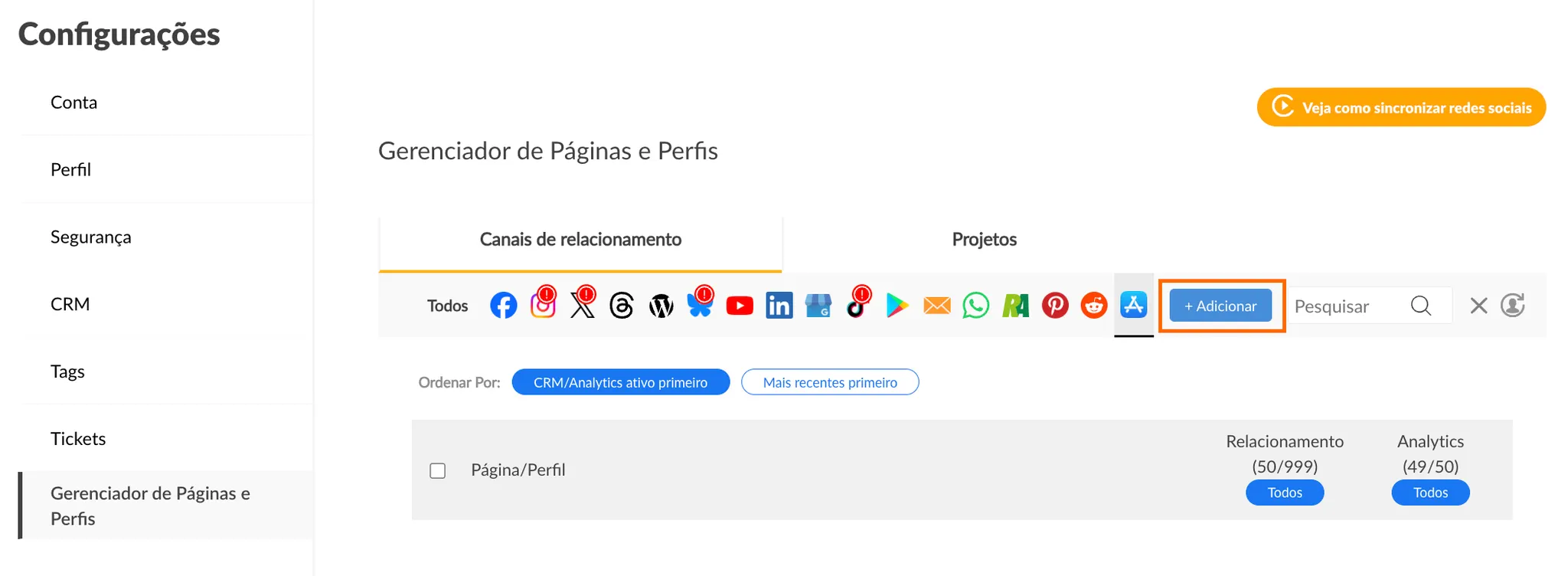Open Segurança in the settings sidebar
1568x576 pixels.
[x=91, y=237]
